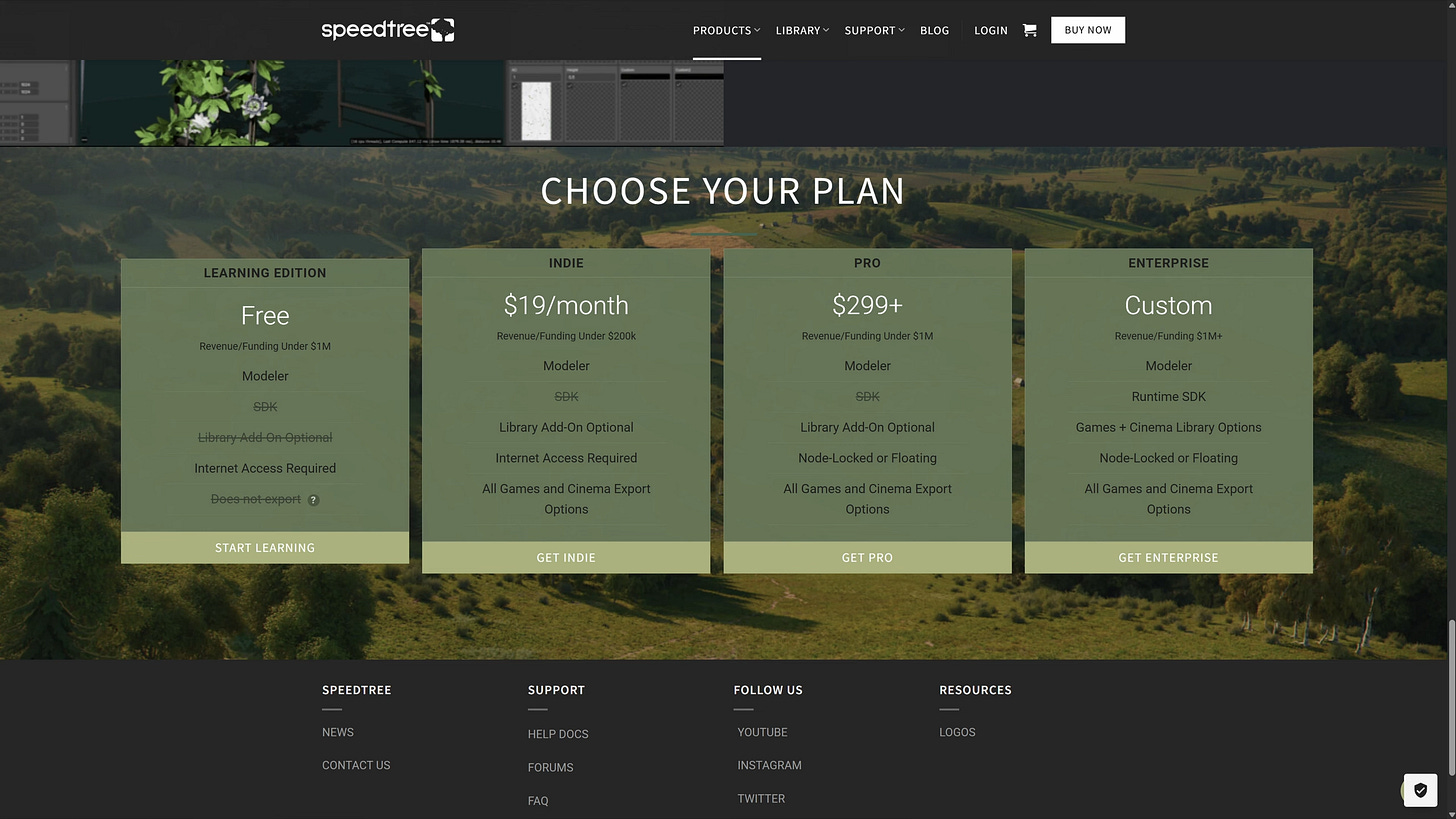The height and width of the screenshot is (819, 1456).
Task: Click the Indie plan heading
Action: click(x=566, y=263)
